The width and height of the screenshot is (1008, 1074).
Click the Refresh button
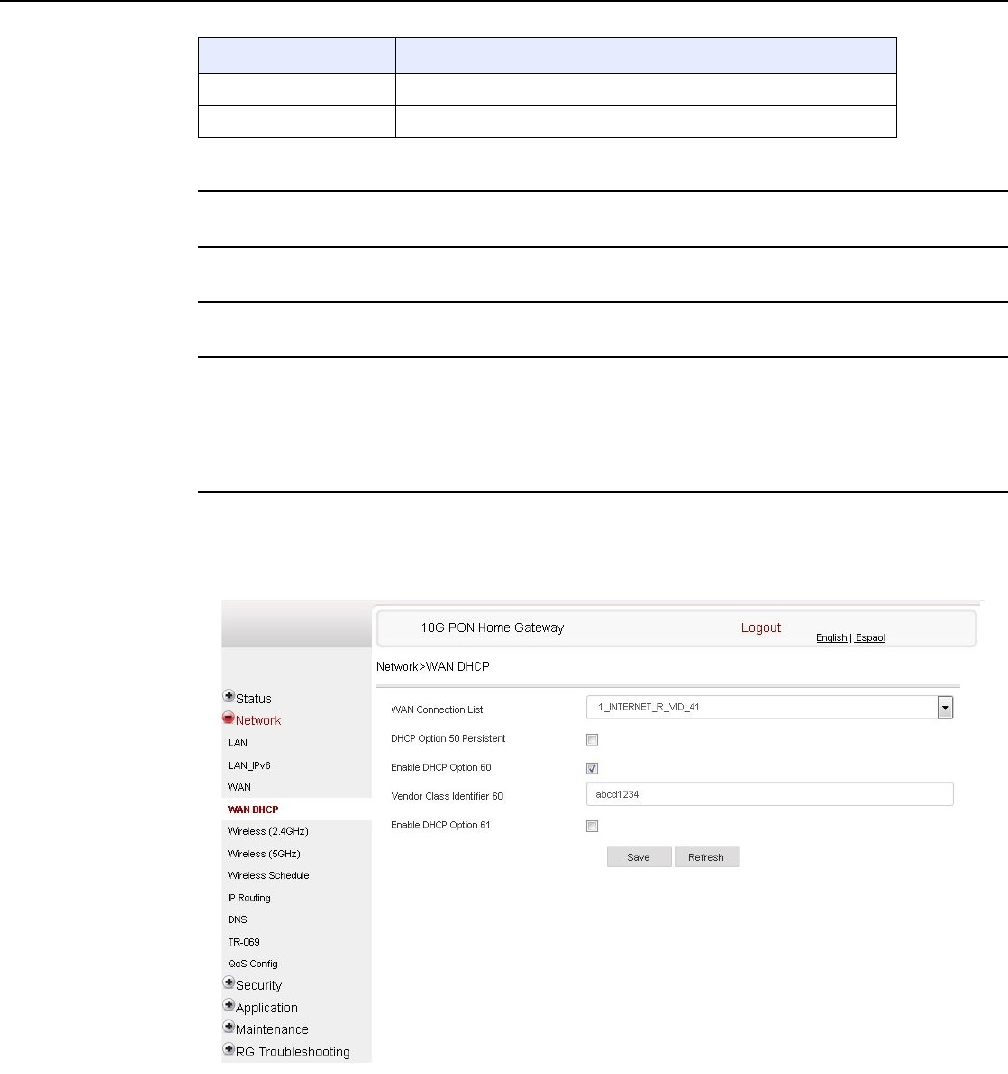pos(707,858)
